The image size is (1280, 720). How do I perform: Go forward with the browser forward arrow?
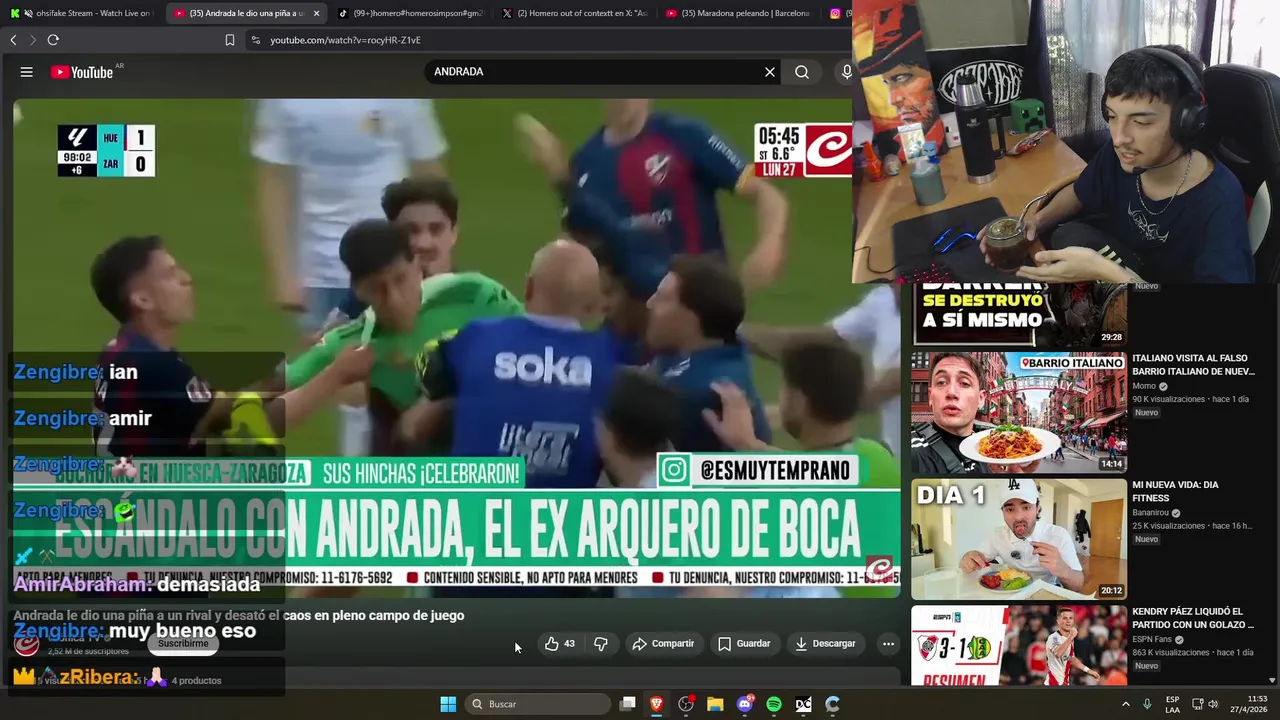tap(32, 40)
